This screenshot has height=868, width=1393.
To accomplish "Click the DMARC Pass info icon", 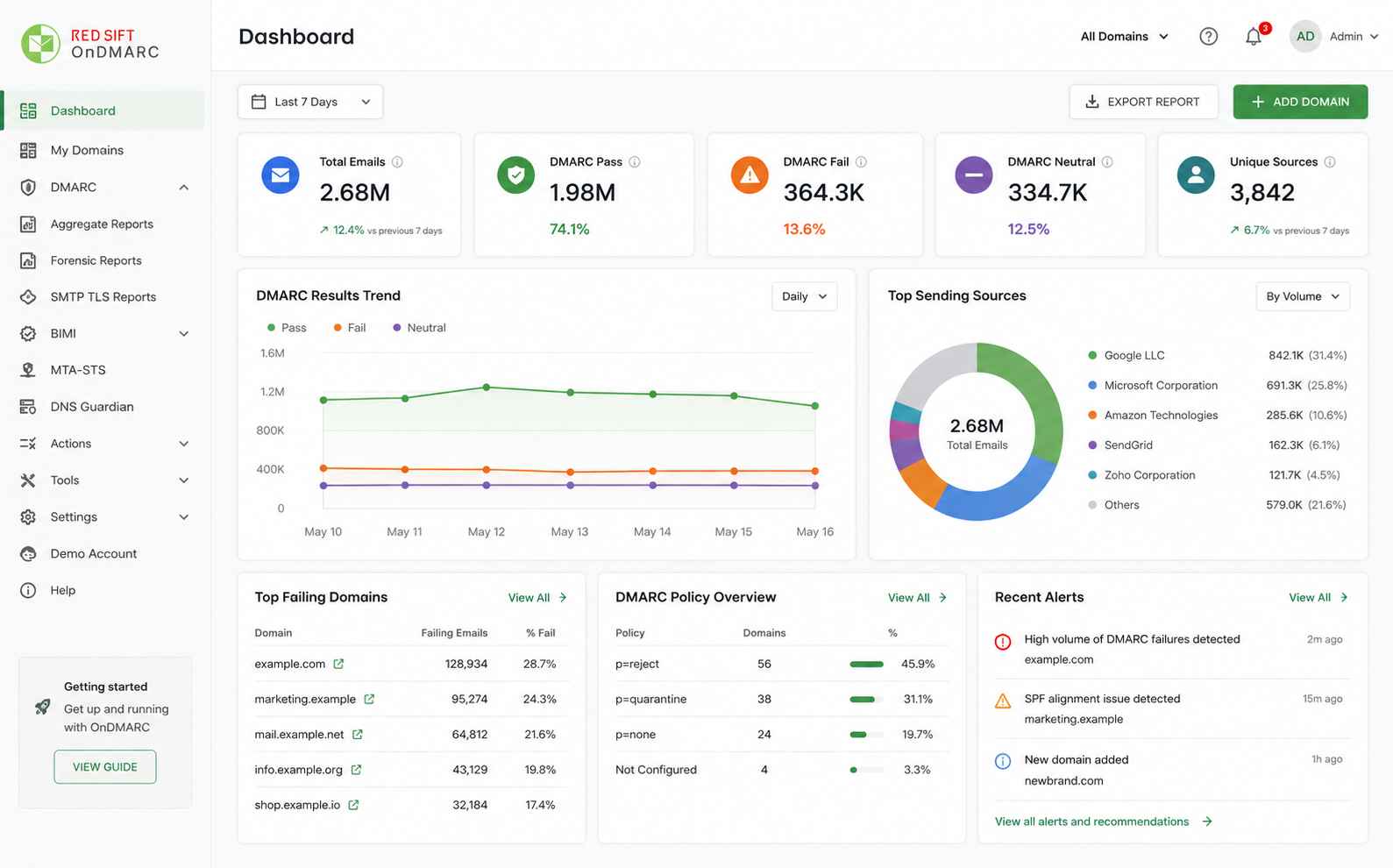I will 635,162.
